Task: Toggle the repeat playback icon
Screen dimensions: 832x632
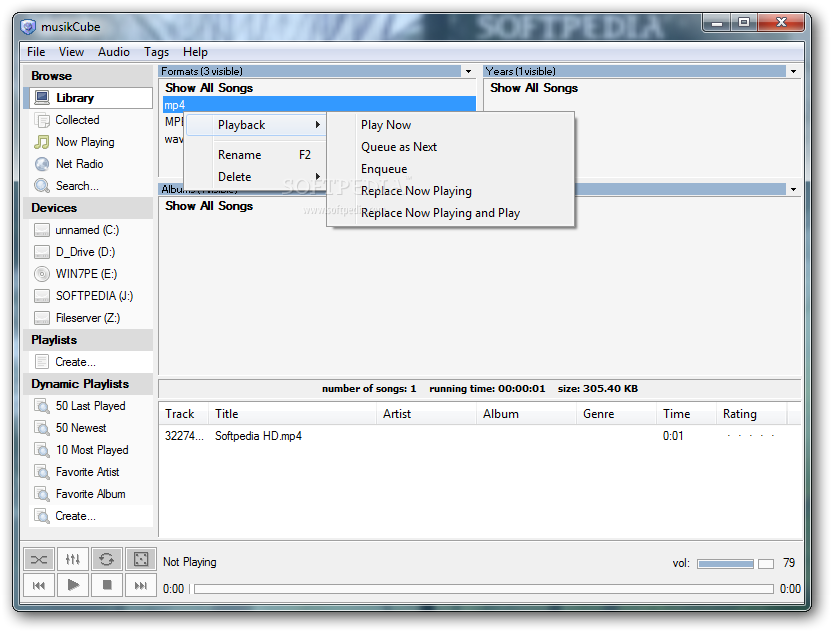Action: 107,559
